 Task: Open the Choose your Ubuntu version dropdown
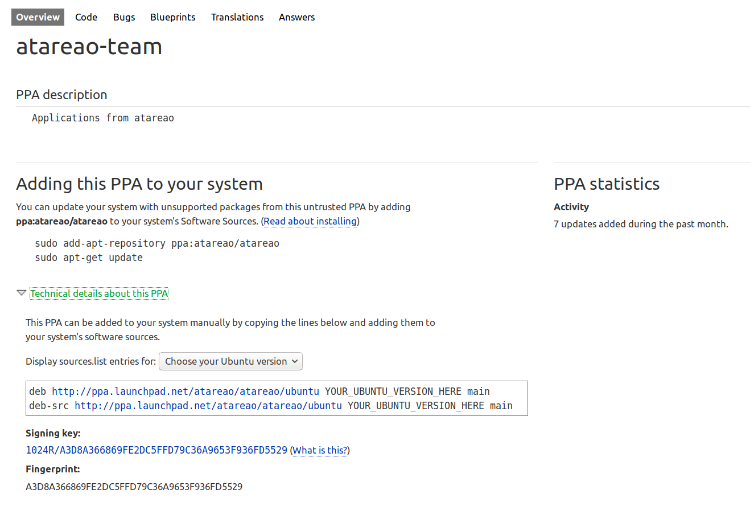pos(230,361)
